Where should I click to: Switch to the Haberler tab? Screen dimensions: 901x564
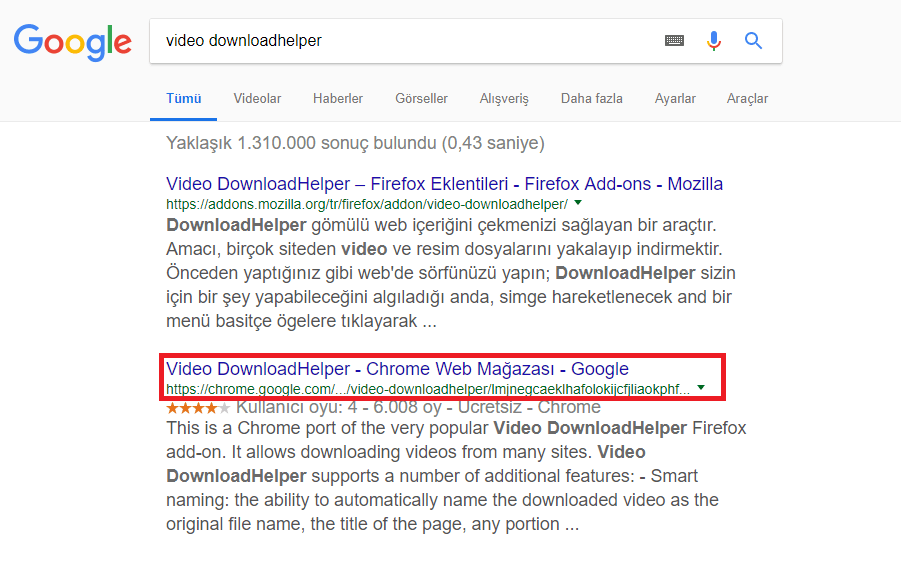pos(338,98)
